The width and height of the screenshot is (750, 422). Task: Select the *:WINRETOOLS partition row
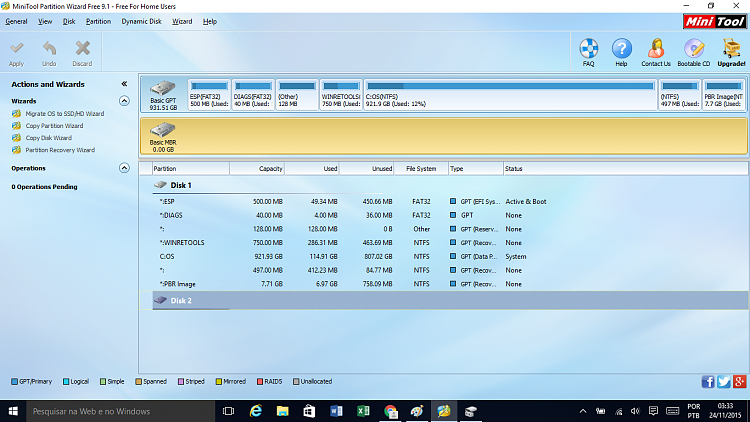pos(450,243)
